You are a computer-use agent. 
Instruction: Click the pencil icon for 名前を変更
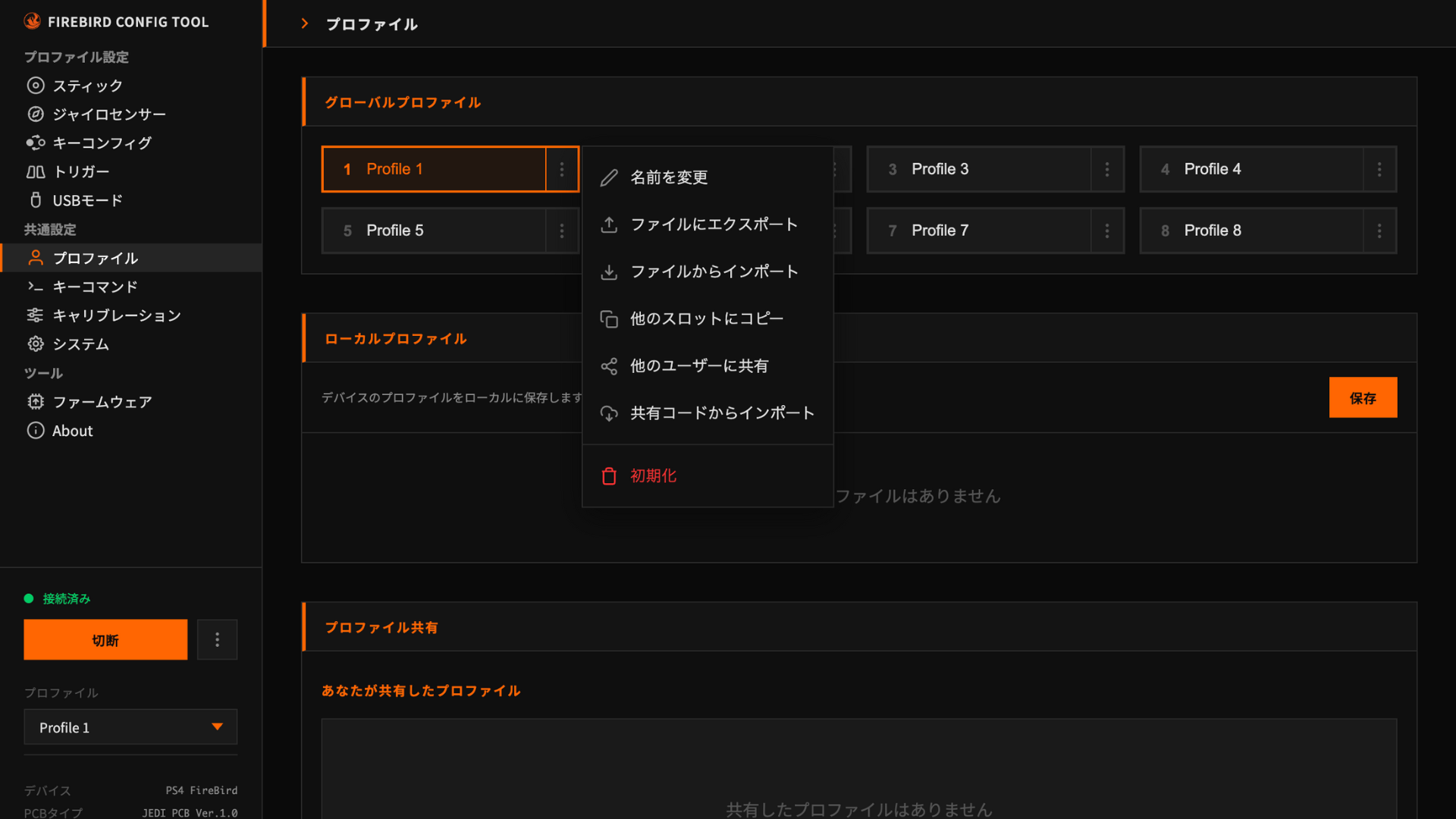coord(609,177)
